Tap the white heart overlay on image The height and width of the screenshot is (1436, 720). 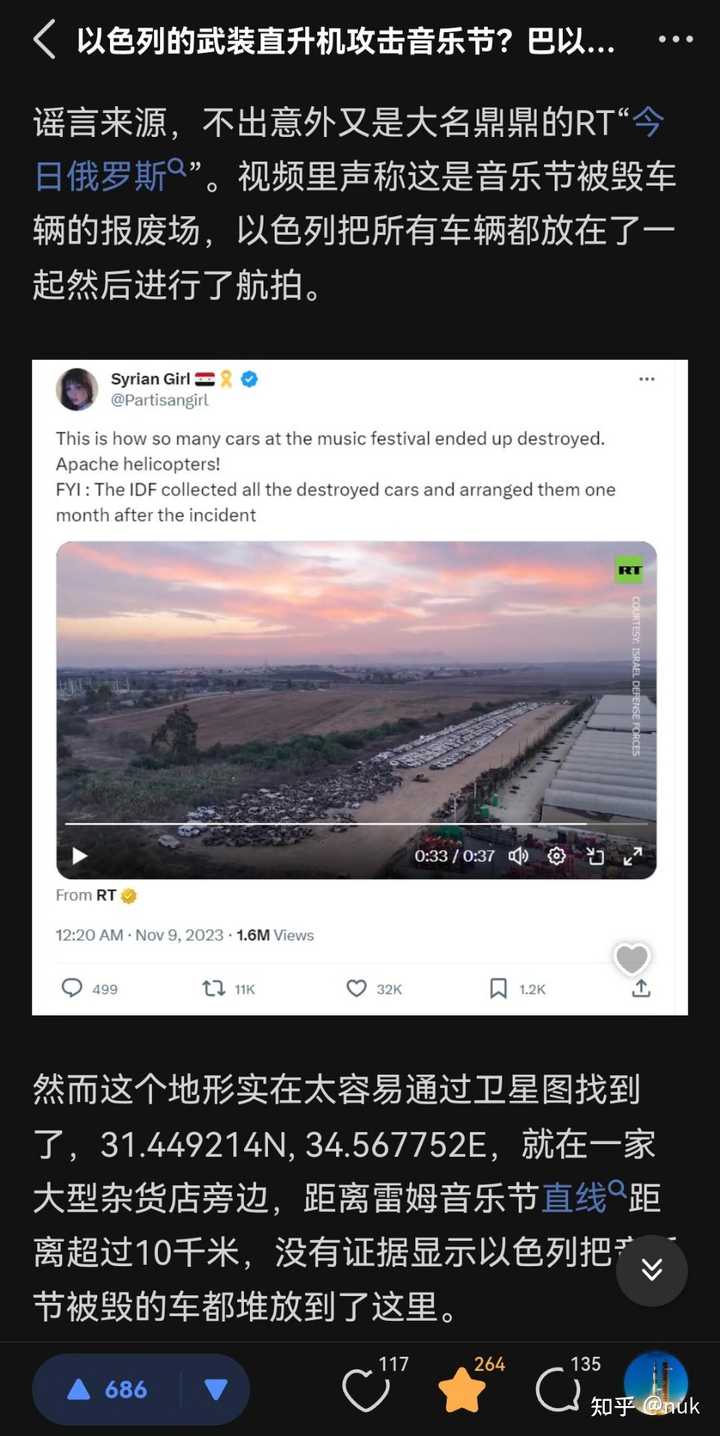coord(632,960)
